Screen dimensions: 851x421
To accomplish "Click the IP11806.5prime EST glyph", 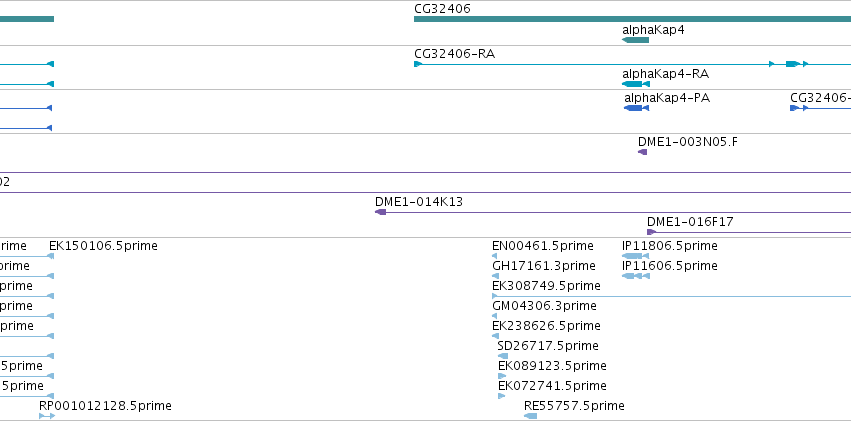I will coord(636,256).
